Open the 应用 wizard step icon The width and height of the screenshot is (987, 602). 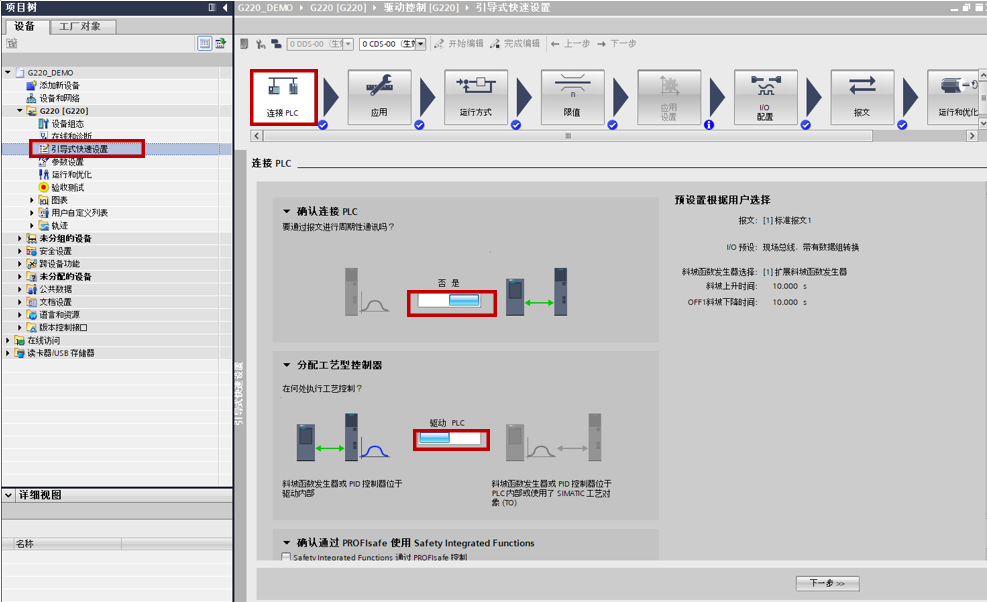coord(379,97)
